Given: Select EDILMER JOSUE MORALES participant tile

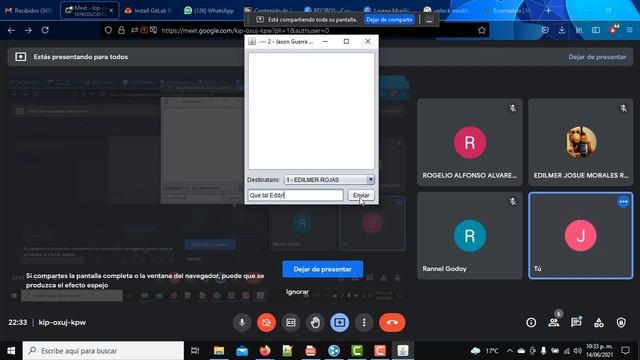Looking at the screenshot, I should coord(580,142).
